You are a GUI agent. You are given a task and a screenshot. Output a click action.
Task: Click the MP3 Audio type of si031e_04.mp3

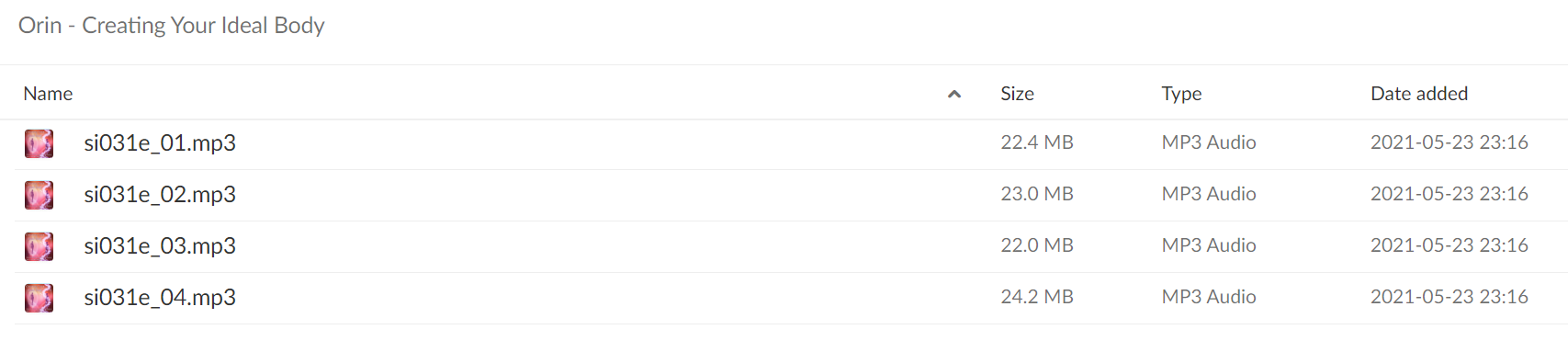pyautogui.click(x=1209, y=297)
